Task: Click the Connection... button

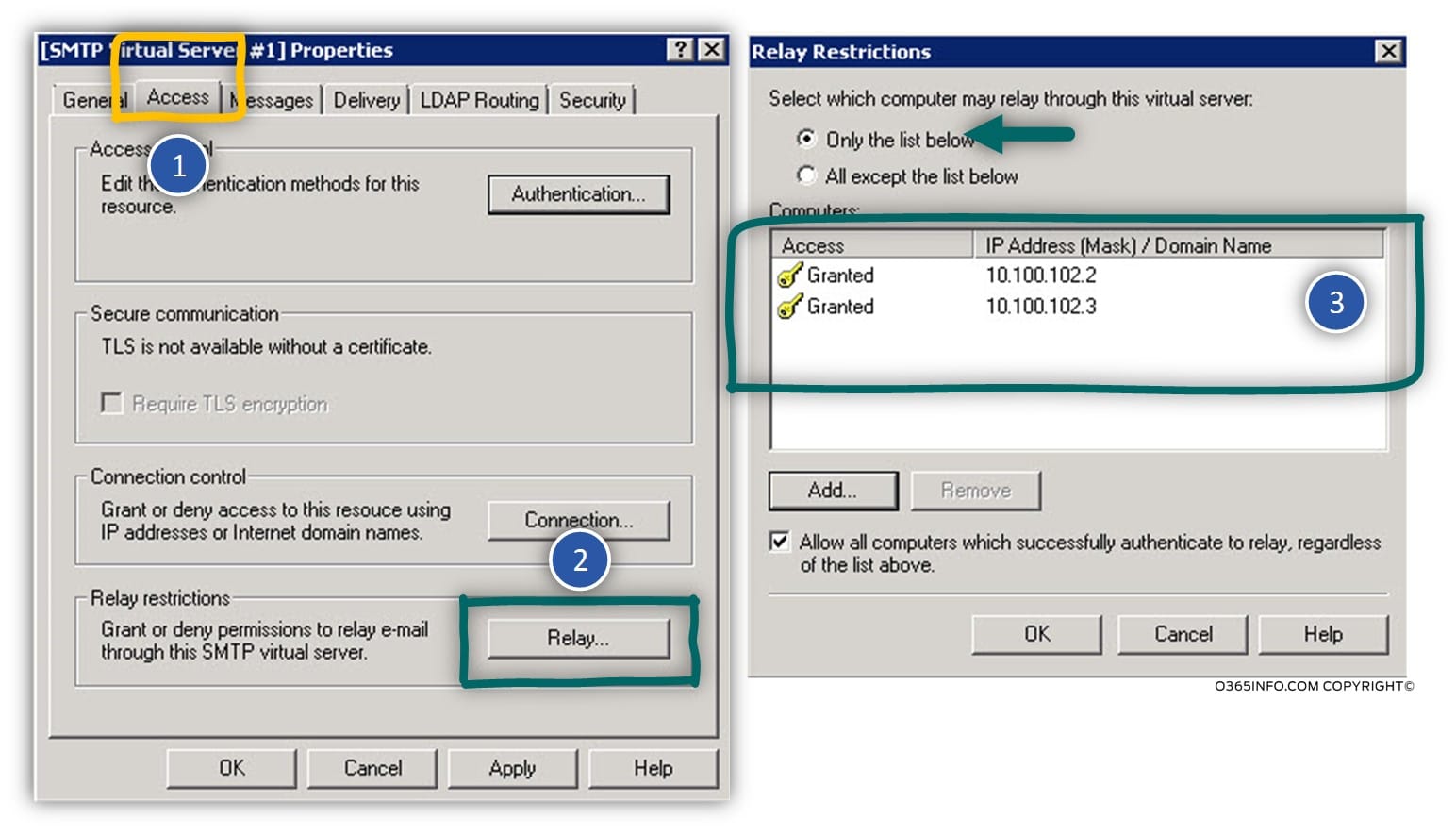Action: point(578,520)
